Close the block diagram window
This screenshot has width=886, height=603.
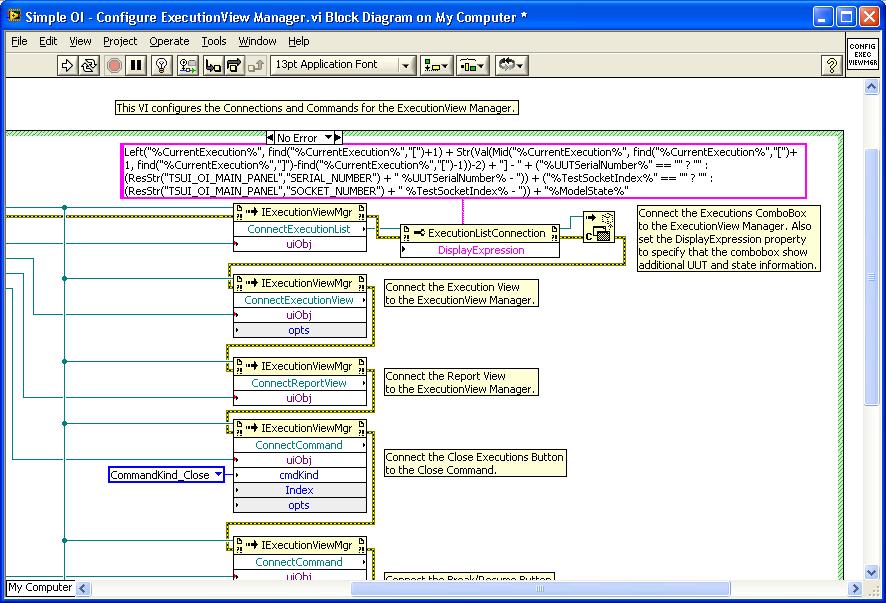pos(869,16)
